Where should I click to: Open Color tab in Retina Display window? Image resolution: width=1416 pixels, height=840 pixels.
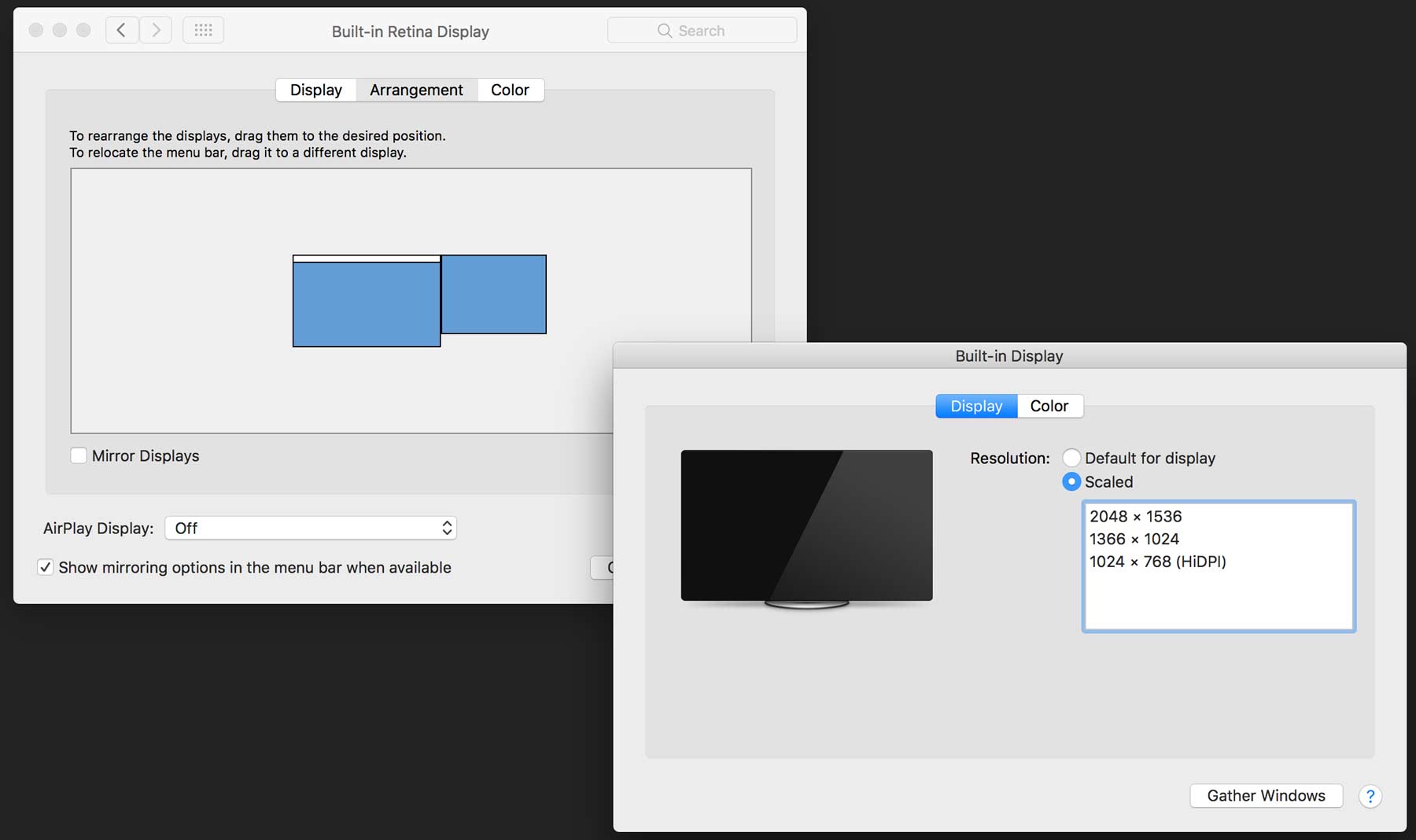510,90
